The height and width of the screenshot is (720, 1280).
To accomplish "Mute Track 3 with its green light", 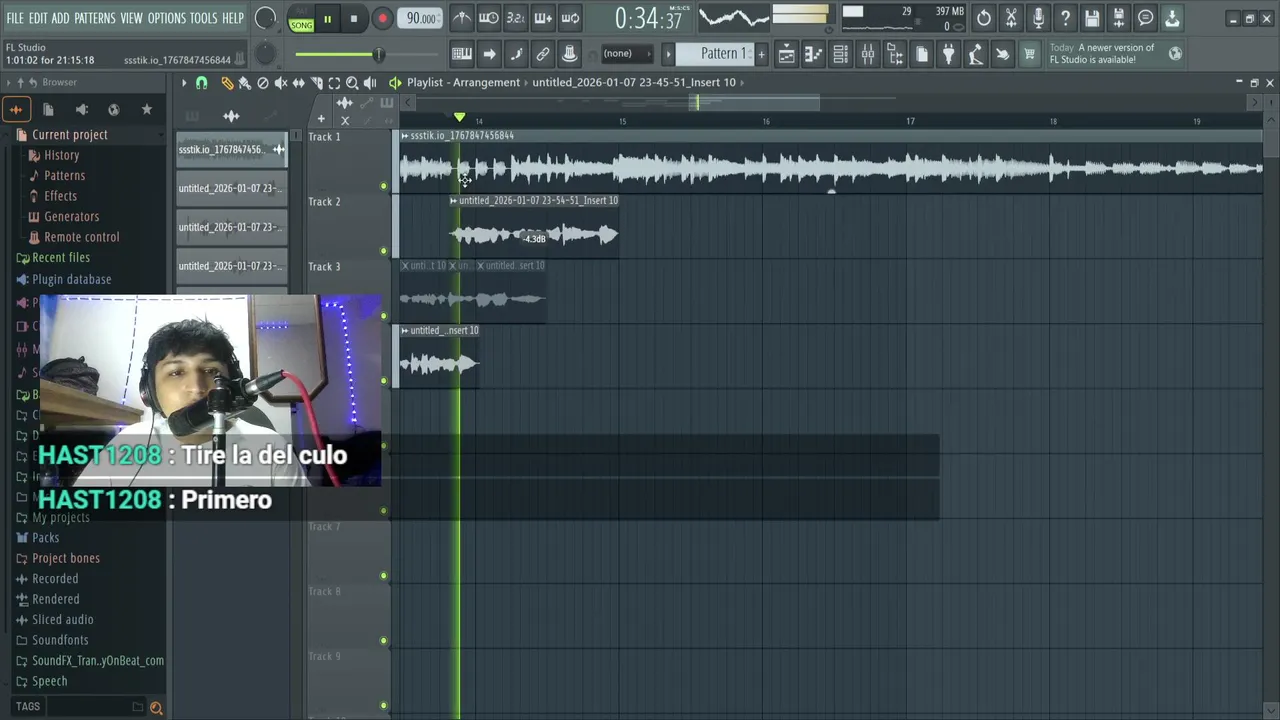I will point(384,316).
